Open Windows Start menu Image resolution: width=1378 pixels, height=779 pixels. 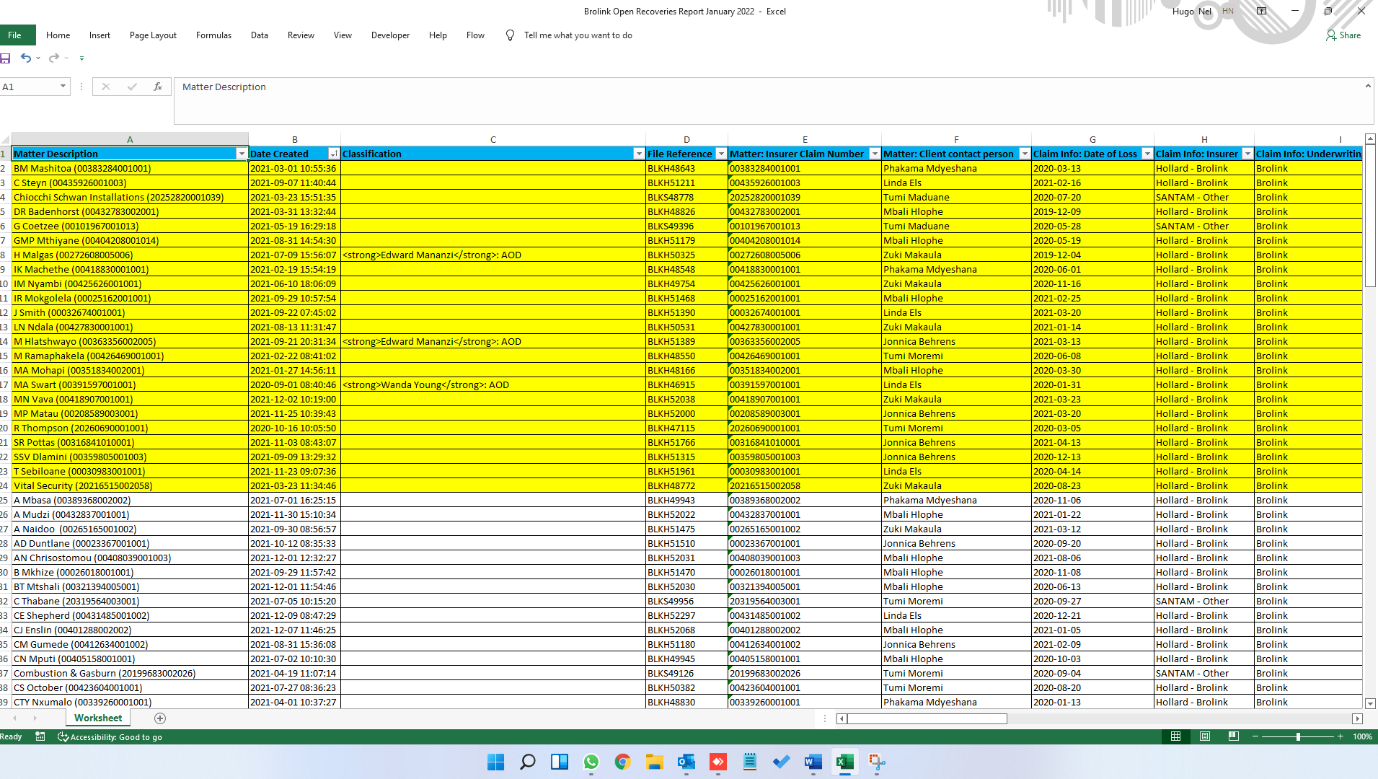(x=496, y=762)
